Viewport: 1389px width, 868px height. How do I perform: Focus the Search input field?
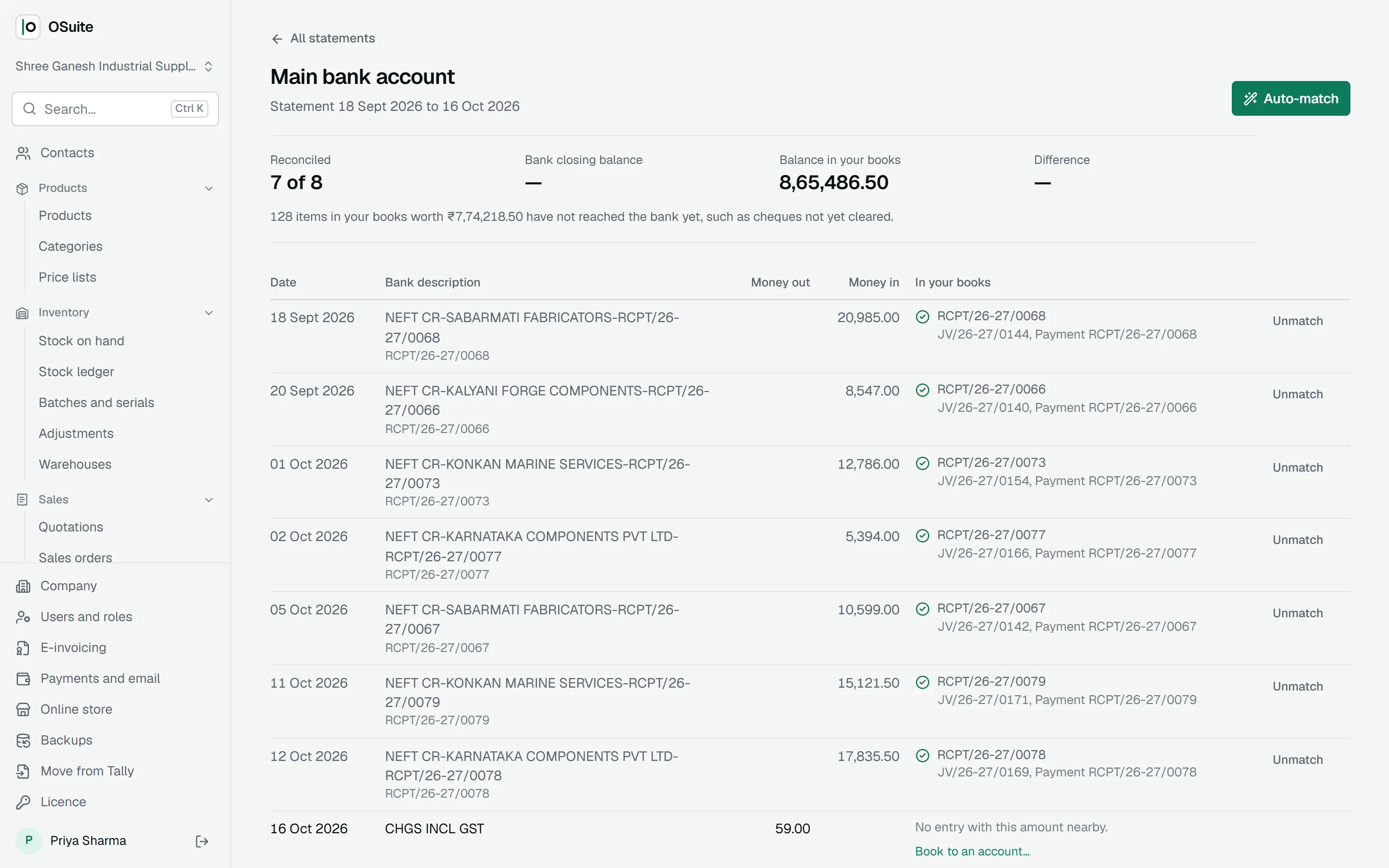pyautogui.click(x=115, y=109)
